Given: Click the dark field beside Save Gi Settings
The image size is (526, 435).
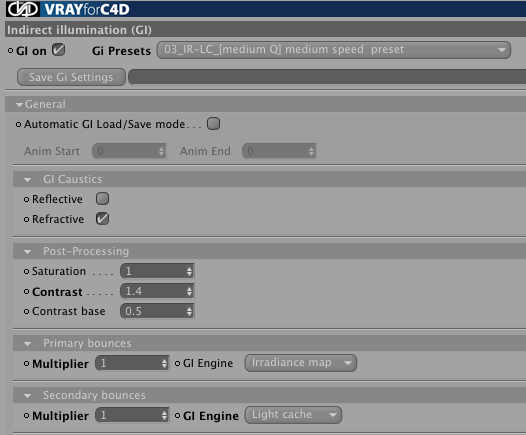Looking at the screenshot, I should pos(327,77).
